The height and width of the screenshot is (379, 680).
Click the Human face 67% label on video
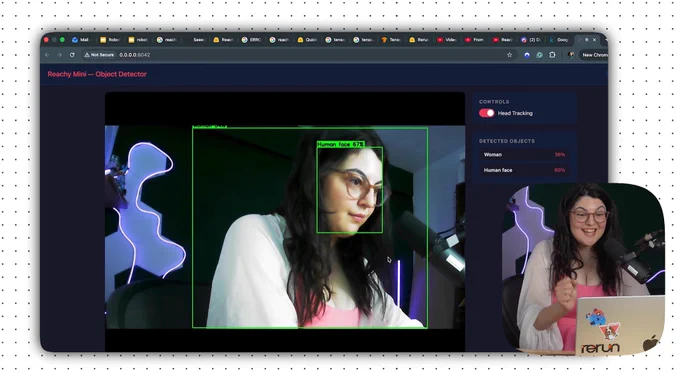click(341, 144)
